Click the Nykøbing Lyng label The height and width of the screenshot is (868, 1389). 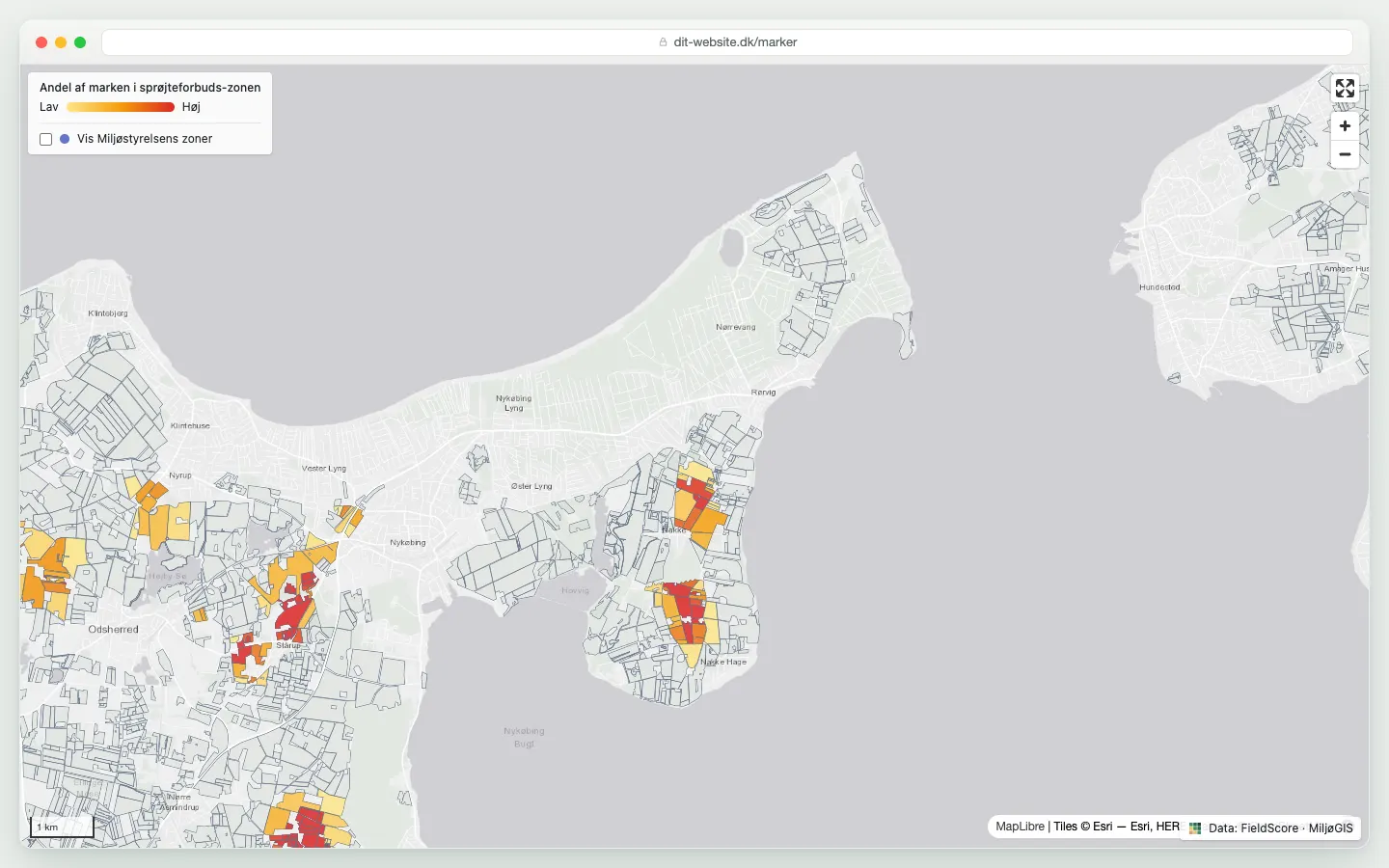[x=513, y=403]
